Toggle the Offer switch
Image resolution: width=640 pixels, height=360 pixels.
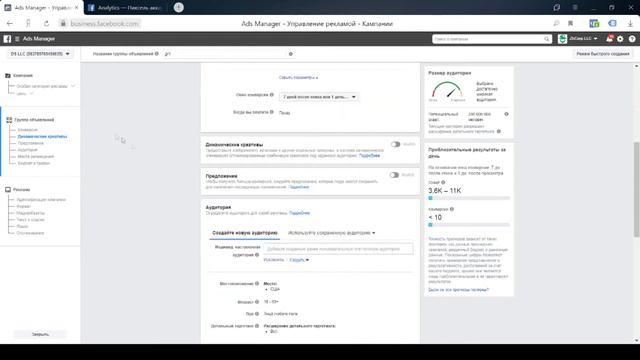pos(394,175)
